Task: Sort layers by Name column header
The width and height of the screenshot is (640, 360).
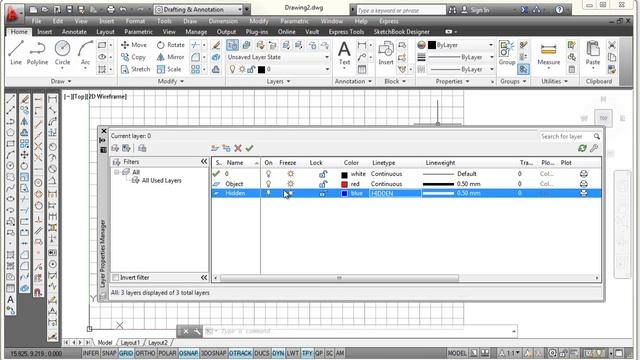Action: click(235, 162)
